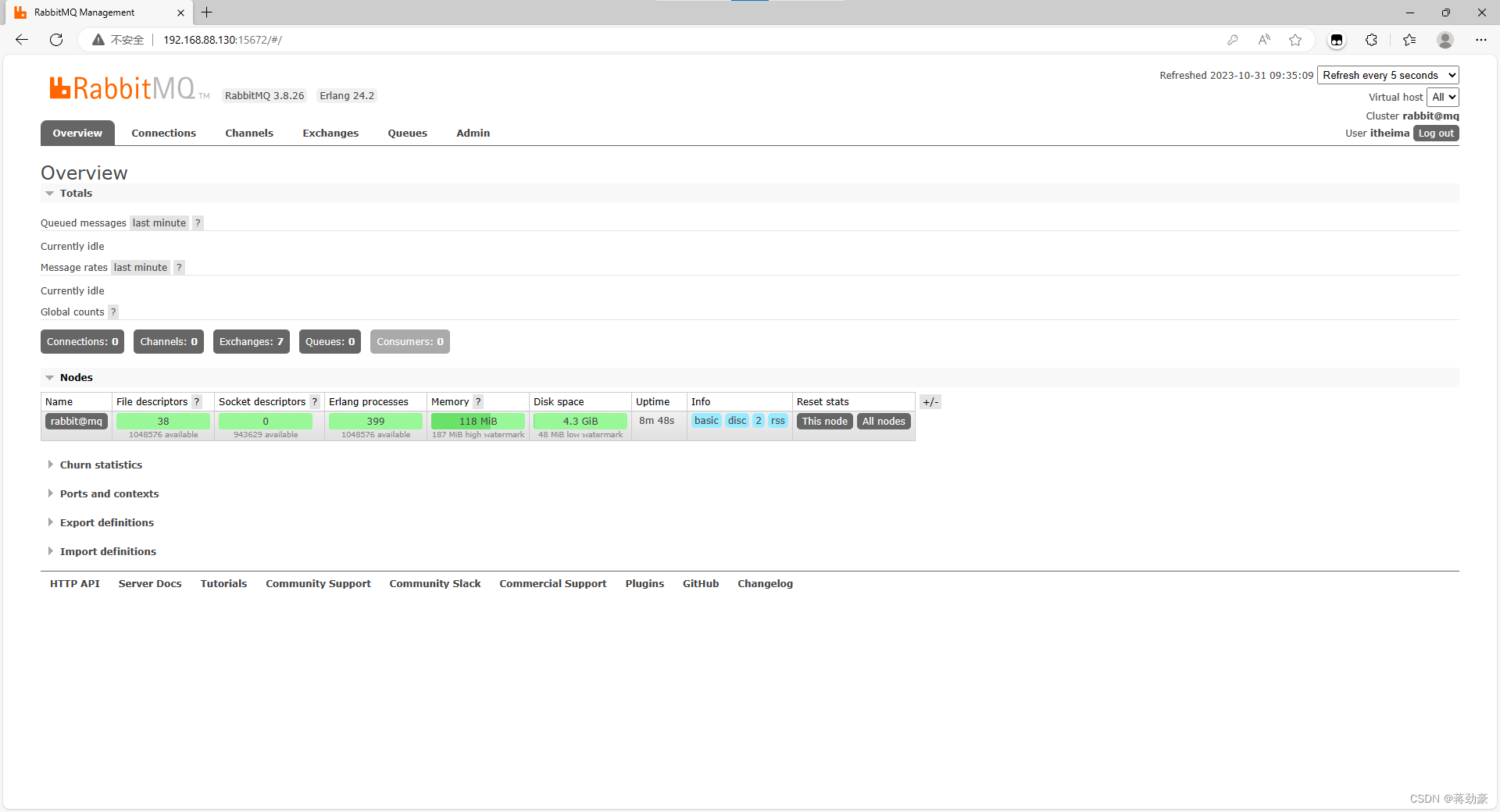Screen dimensions: 1500x812
Task: Open a new browser tab
Action: [207, 12]
